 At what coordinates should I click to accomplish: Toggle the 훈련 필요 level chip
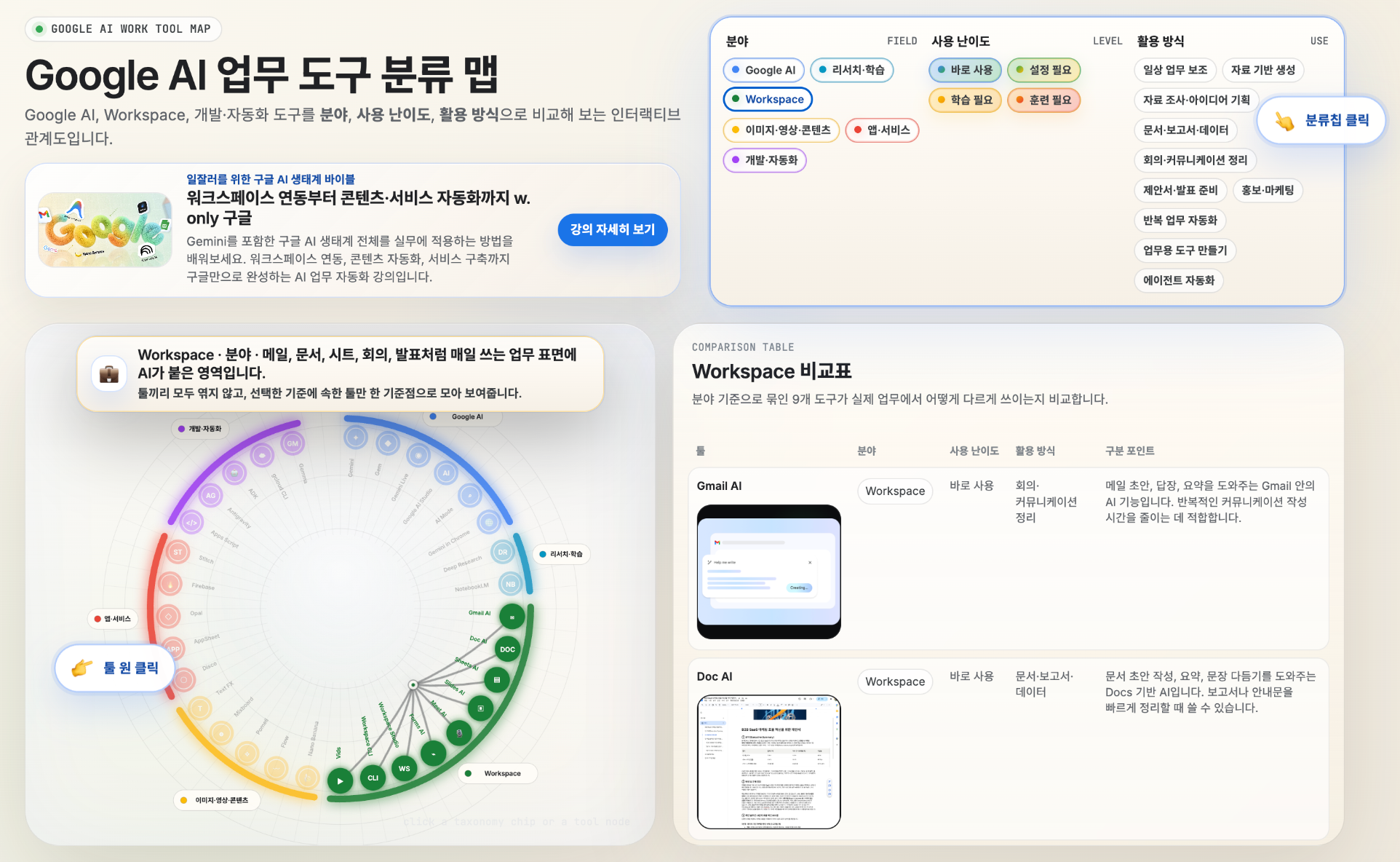(x=1043, y=100)
